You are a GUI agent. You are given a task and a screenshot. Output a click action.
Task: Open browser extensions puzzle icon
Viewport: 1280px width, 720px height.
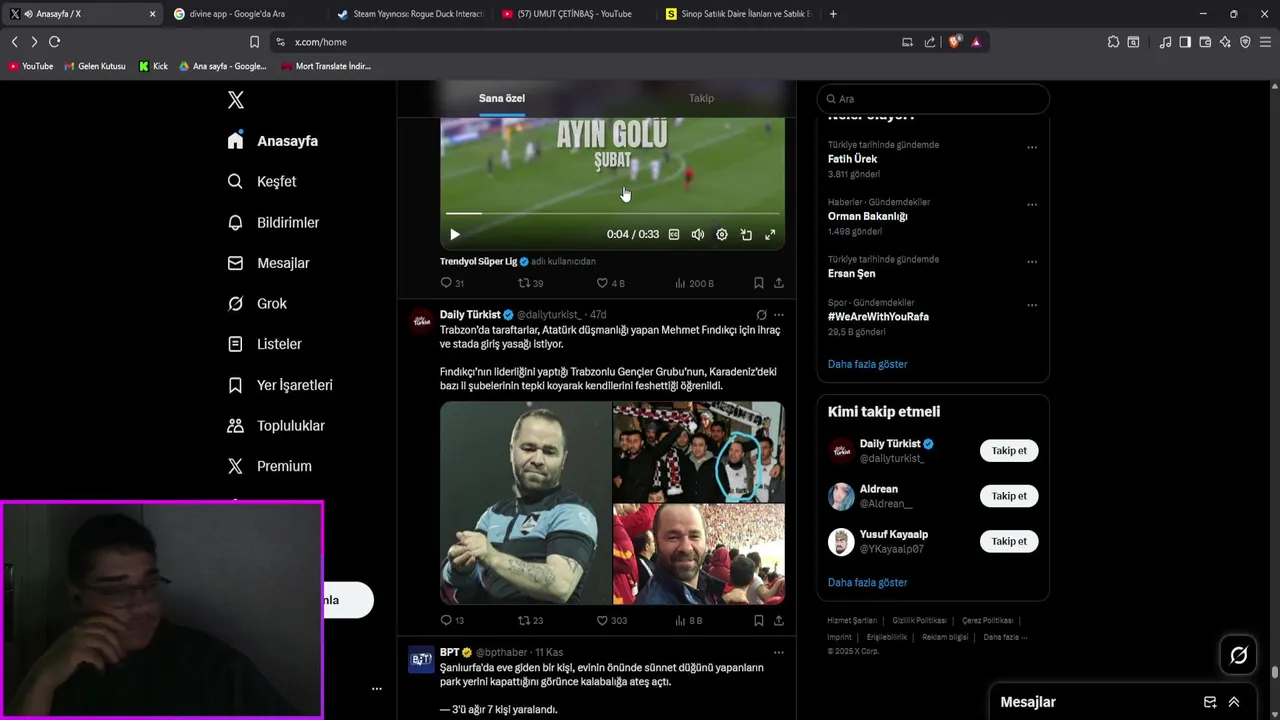click(x=1113, y=42)
